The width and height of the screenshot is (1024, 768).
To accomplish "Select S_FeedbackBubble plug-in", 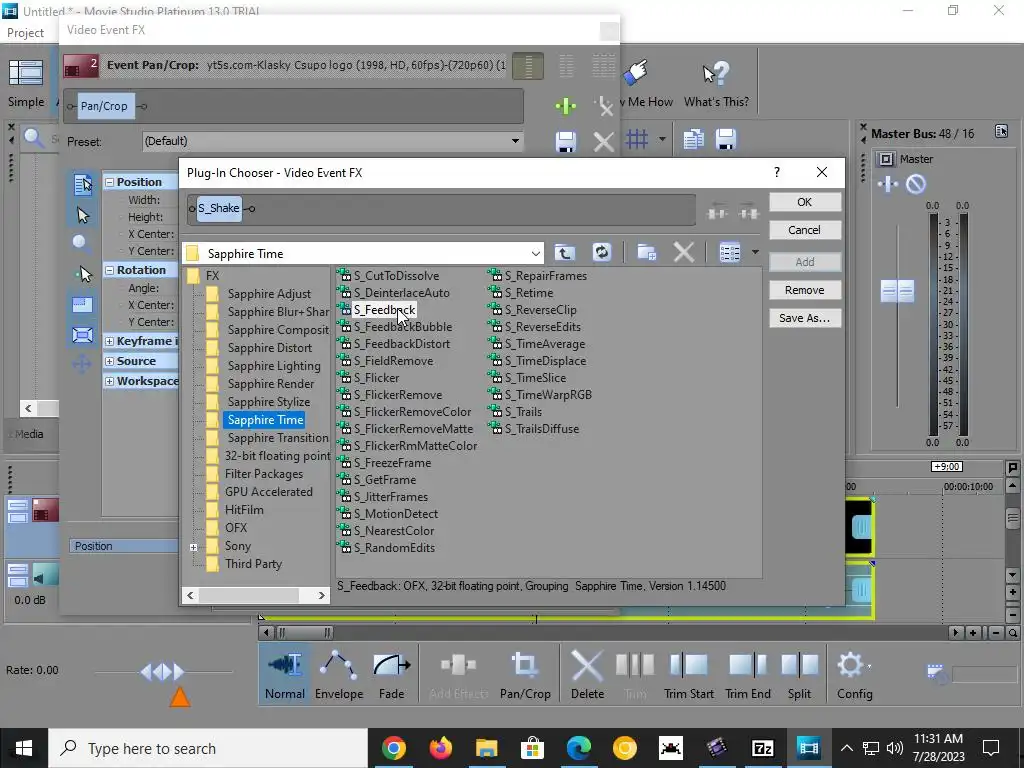I will pos(402,327).
